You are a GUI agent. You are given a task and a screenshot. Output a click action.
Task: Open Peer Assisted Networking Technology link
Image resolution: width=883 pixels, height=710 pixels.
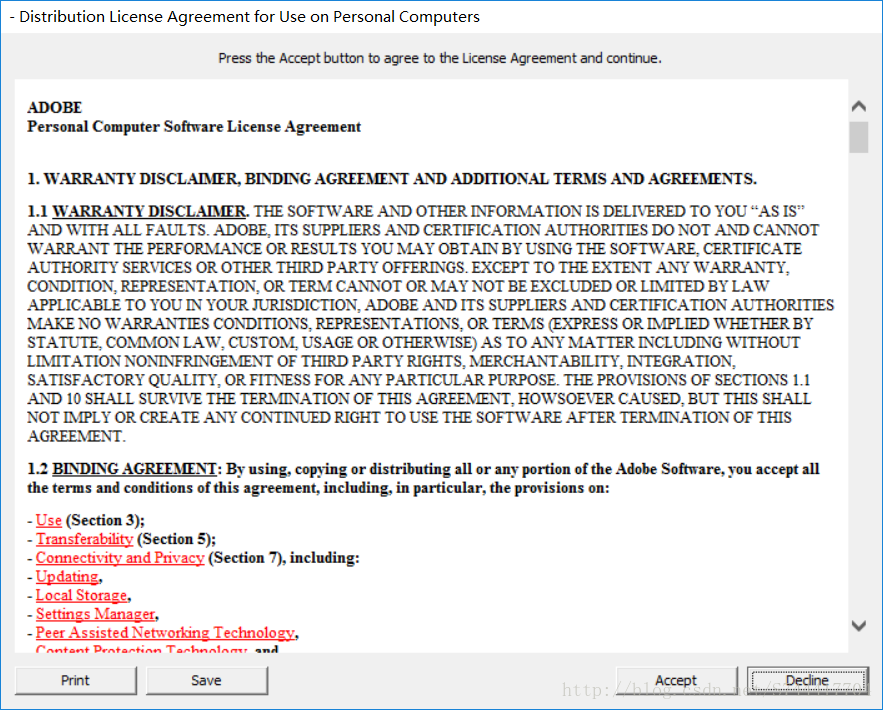165,633
